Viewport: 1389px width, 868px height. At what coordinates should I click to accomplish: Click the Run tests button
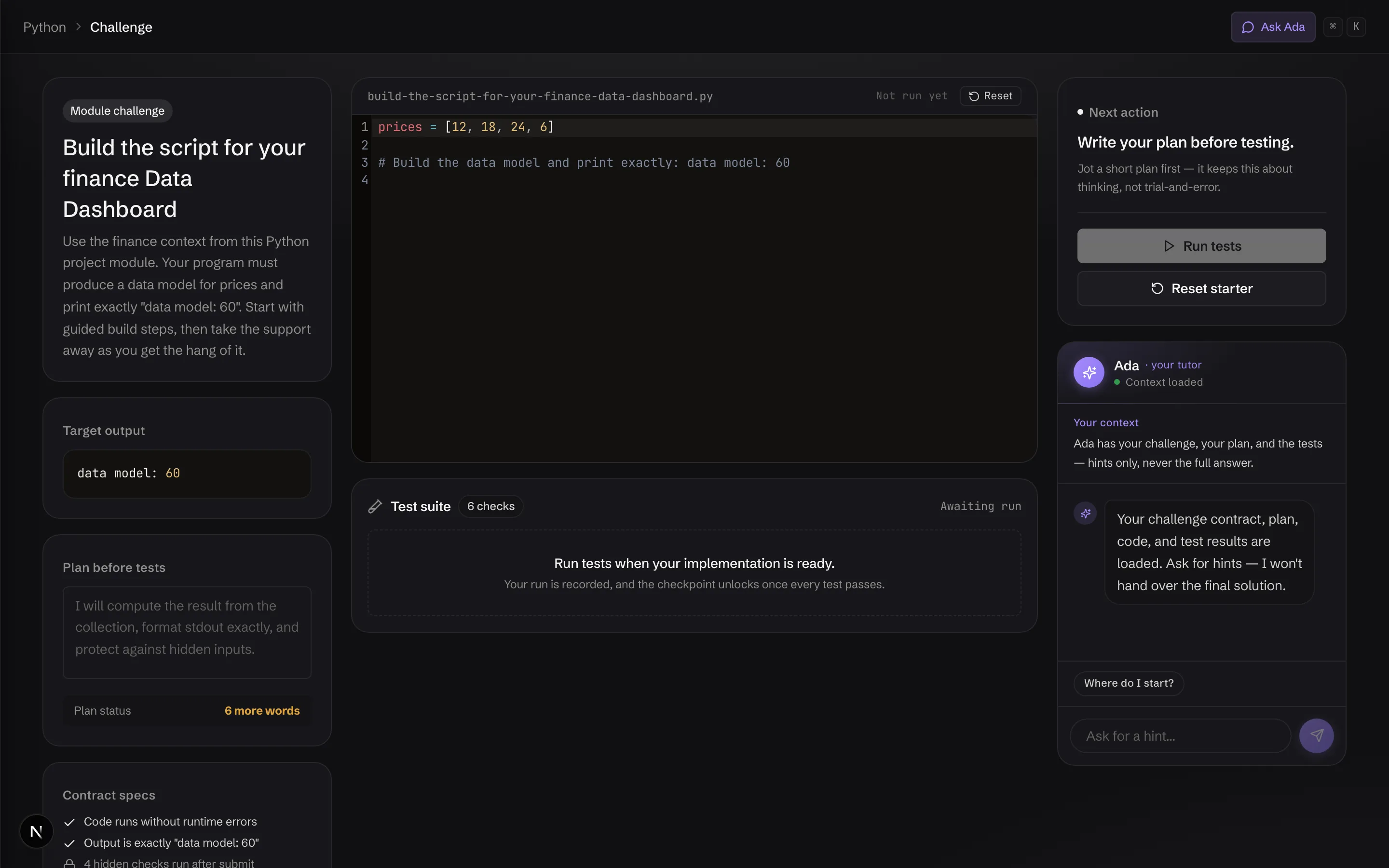[x=1201, y=246]
